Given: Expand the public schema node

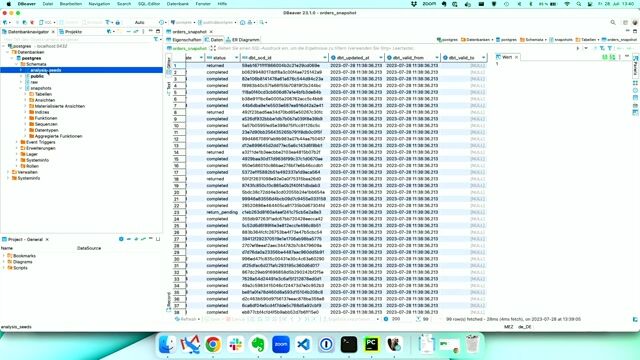Looking at the screenshot, I should 21,76.
